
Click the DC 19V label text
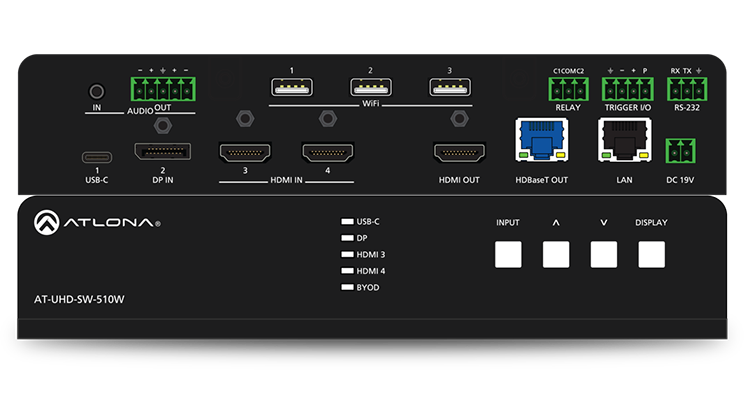(680, 180)
